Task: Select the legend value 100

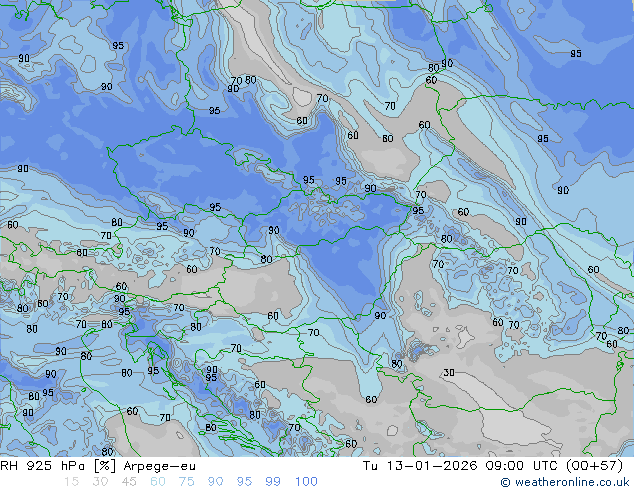Action: [306, 482]
